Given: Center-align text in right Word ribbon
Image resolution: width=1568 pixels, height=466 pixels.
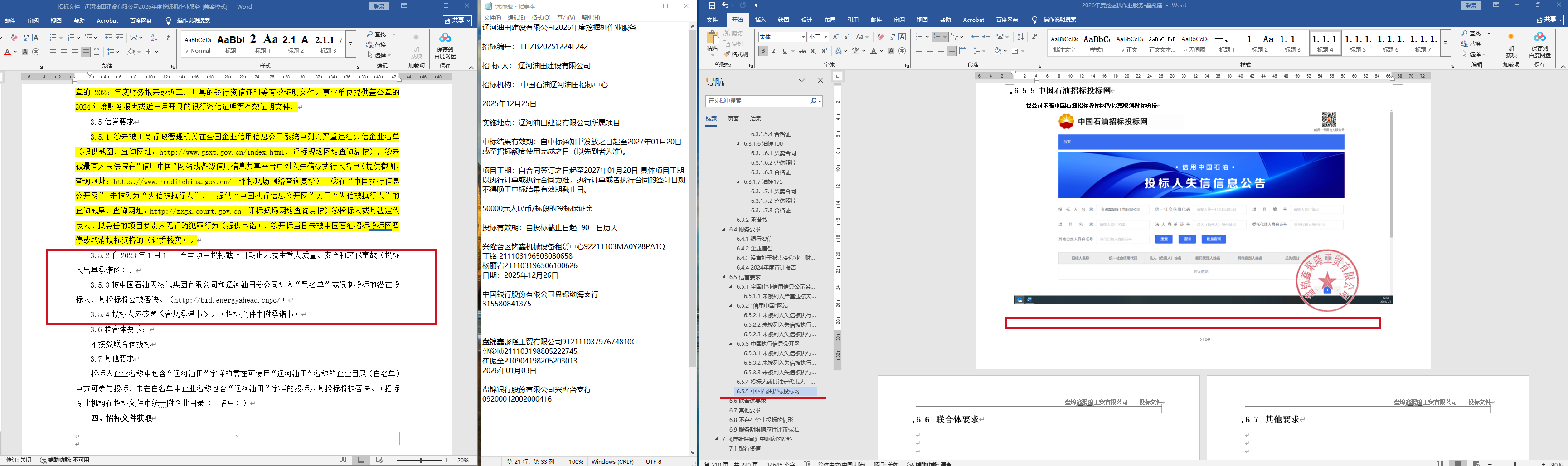Looking at the screenshot, I should click(x=930, y=51).
